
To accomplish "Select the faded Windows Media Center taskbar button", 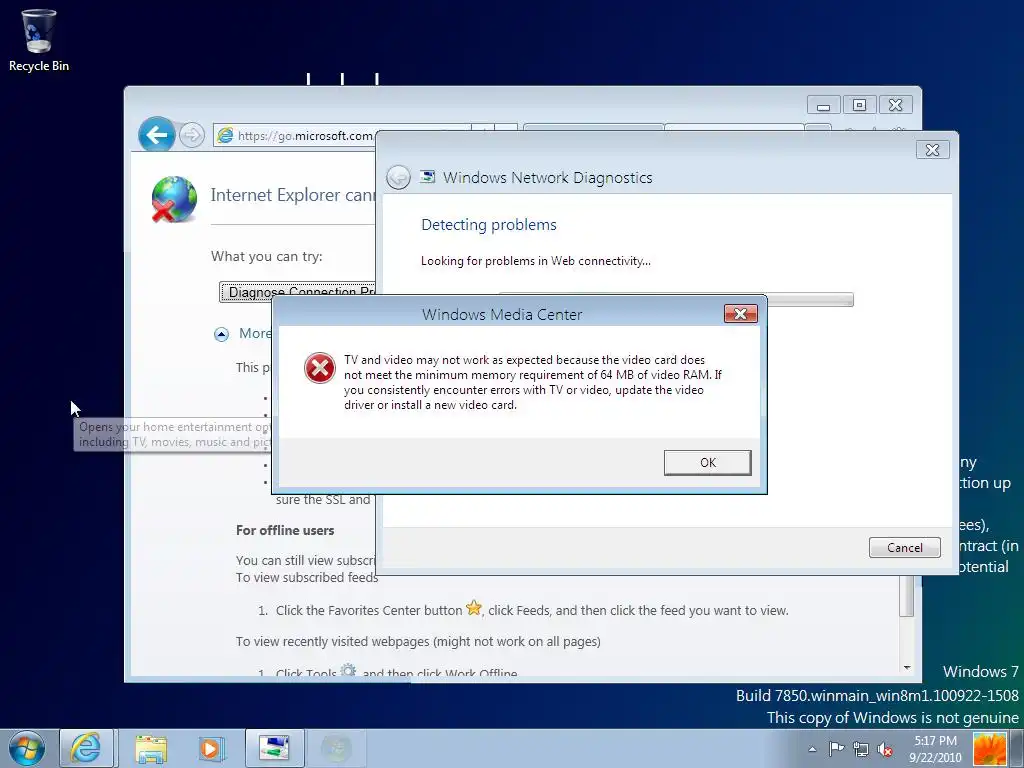I will point(336,748).
